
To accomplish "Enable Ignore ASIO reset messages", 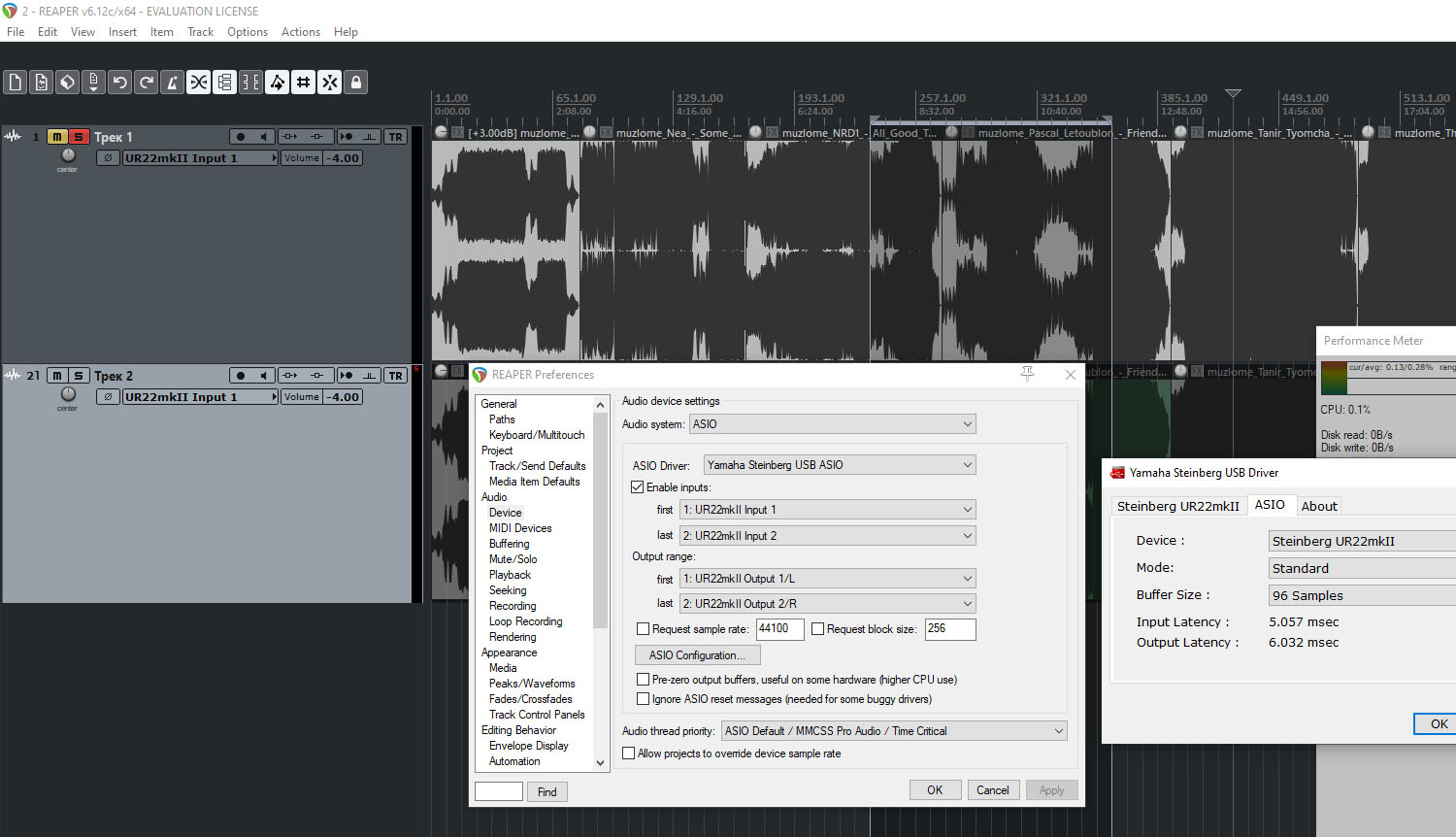I will click(643, 699).
